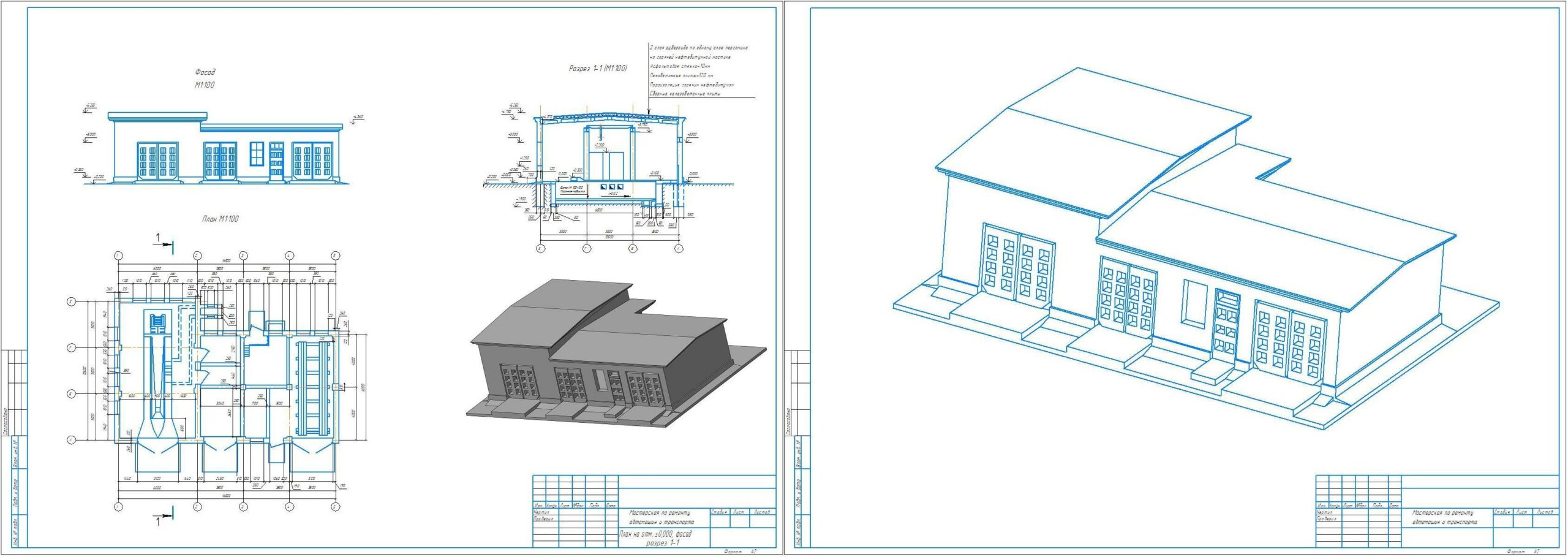Click the 'Согласовано' side stamp text on left sheet
The image size is (1568, 557).
tap(6, 421)
